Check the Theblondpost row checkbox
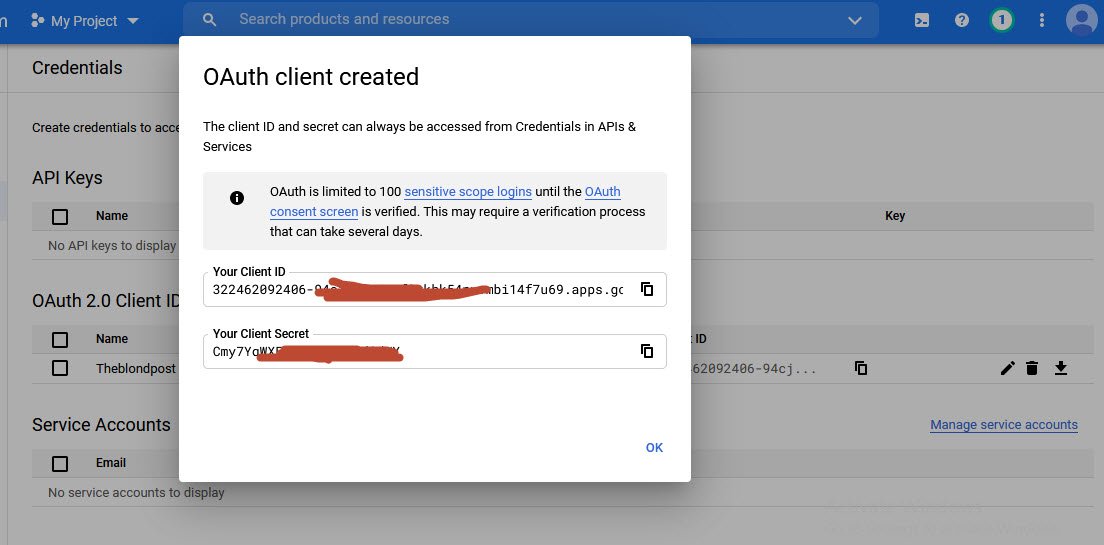 point(60,368)
